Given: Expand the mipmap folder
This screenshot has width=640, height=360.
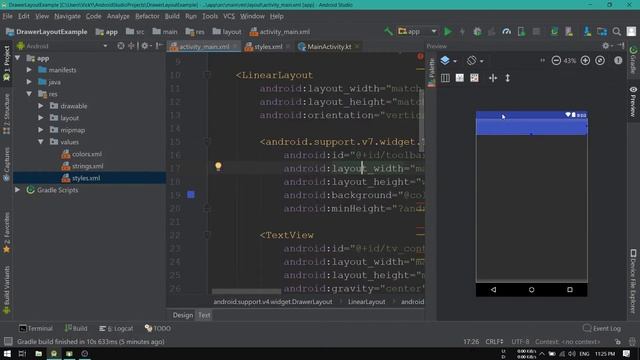Looking at the screenshot, I should click(41, 130).
